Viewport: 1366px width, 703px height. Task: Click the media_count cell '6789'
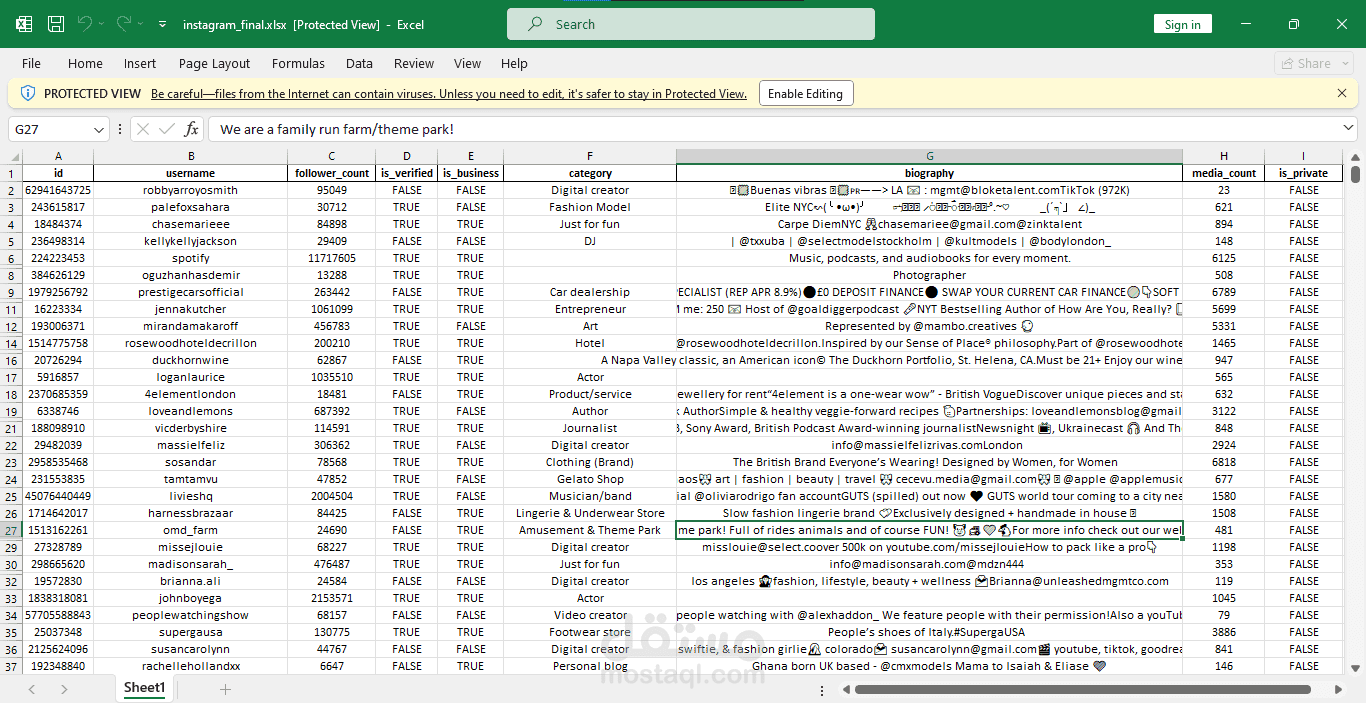point(1224,292)
